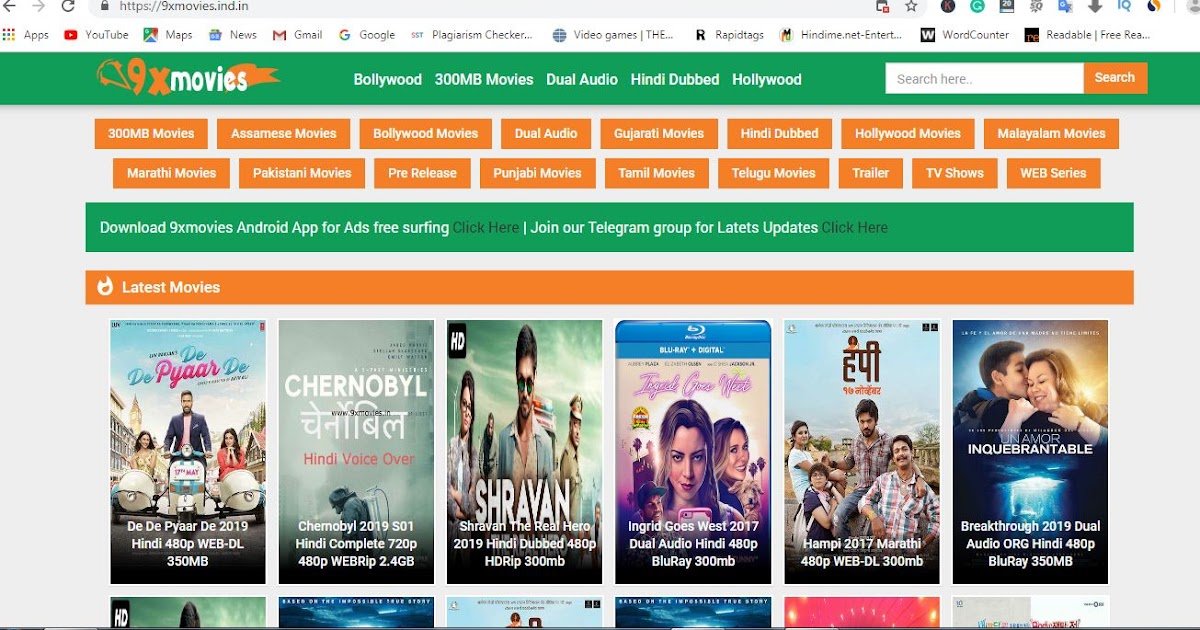Open the Gmail bookmark
The height and width of the screenshot is (630, 1200).
pos(297,34)
